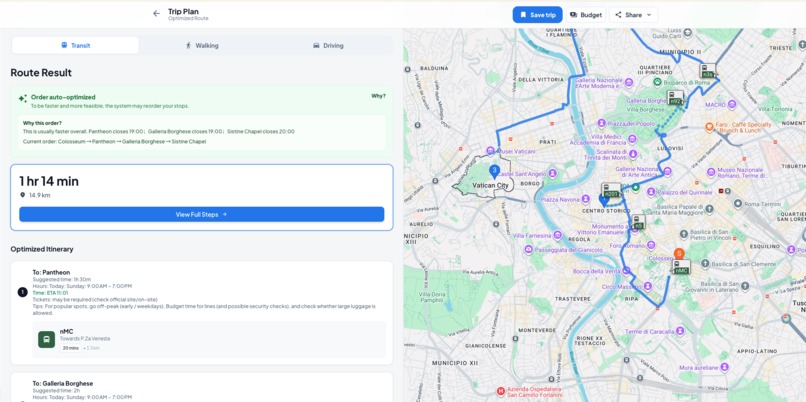
Task: Click the MACRO museum map pin
Action: (x=732, y=104)
